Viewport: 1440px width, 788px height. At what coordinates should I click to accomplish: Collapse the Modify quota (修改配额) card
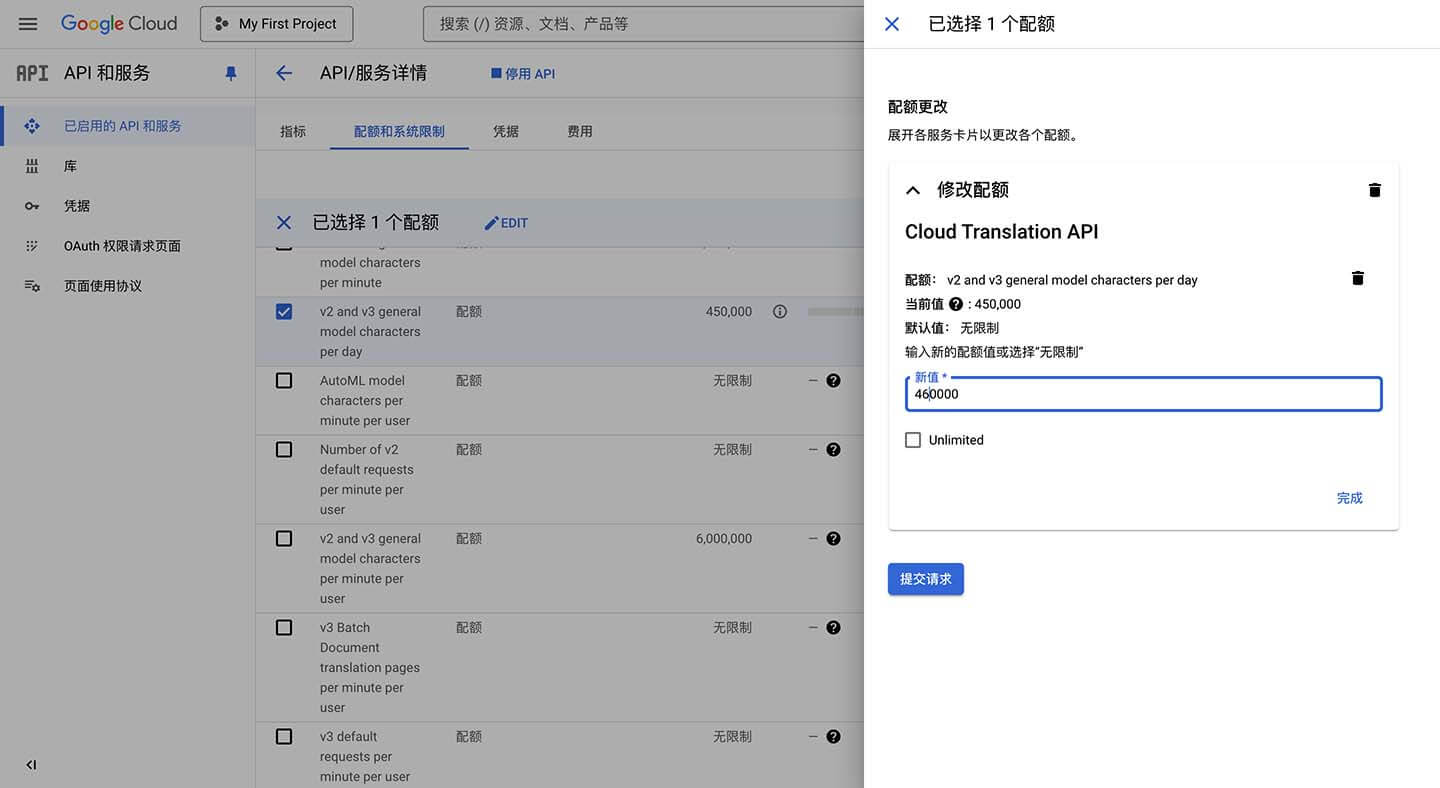point(913,190)
